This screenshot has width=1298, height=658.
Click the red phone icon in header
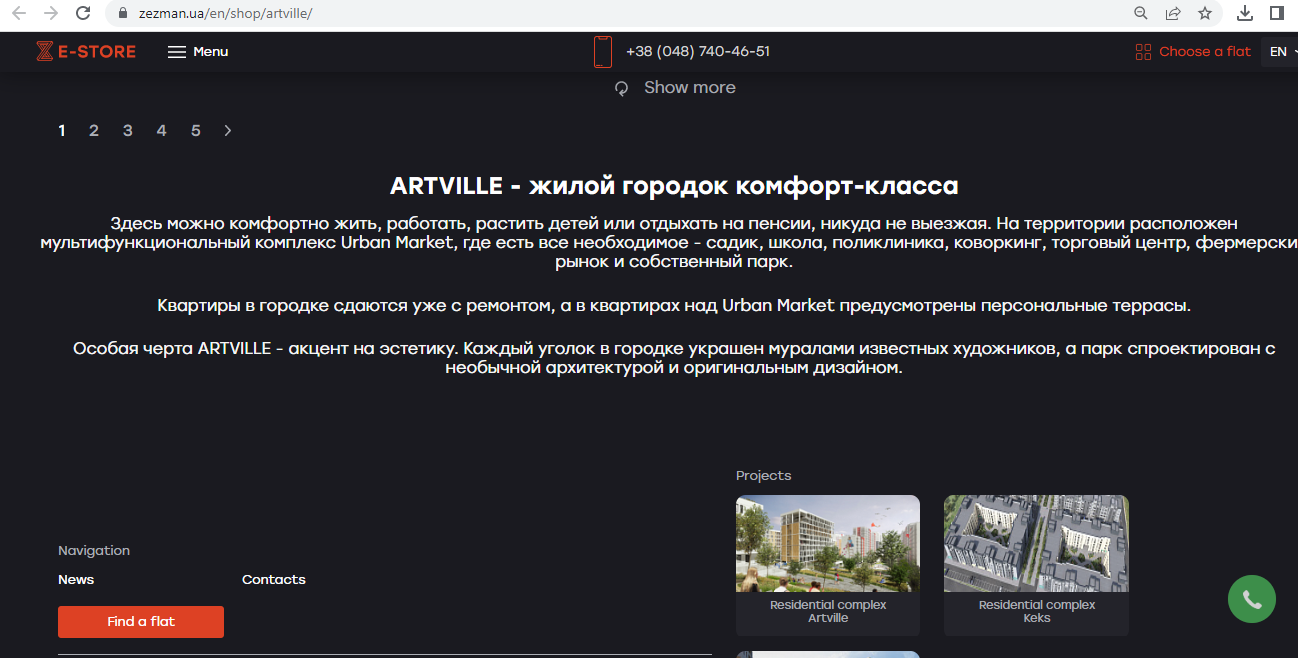(x=602, y=51)
